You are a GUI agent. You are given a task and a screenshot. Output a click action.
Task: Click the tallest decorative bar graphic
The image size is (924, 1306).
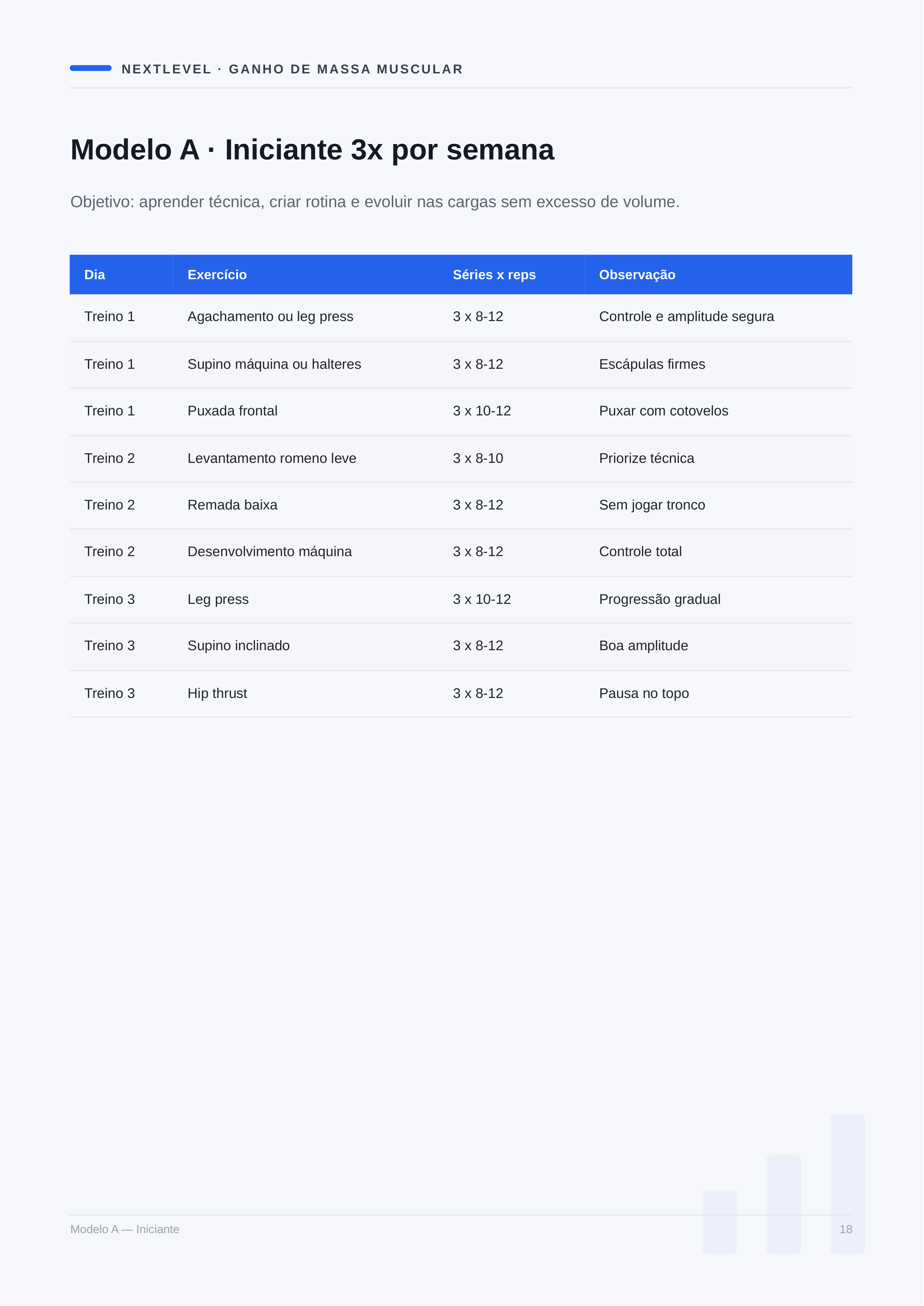(x=847, y=1184)
